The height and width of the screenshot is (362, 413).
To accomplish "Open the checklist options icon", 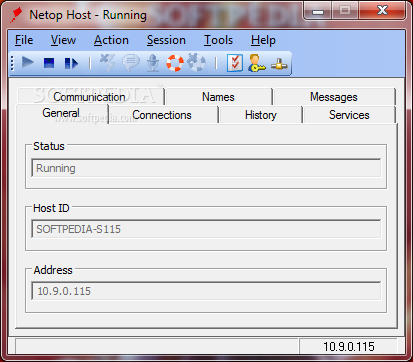I will click(x=235, y=63).
